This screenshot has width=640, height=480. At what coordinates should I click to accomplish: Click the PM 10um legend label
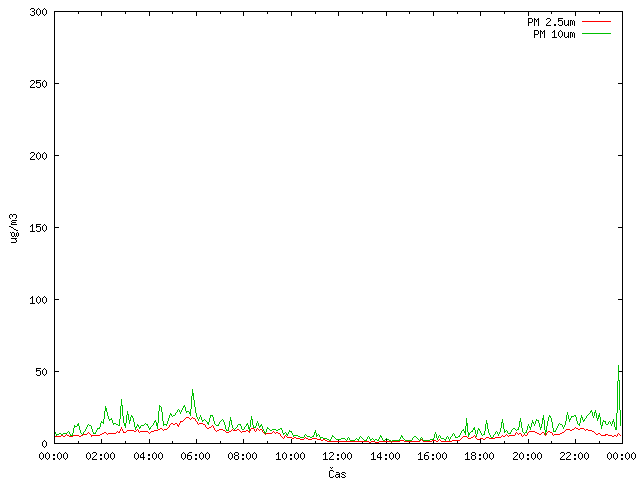(554, 34)
